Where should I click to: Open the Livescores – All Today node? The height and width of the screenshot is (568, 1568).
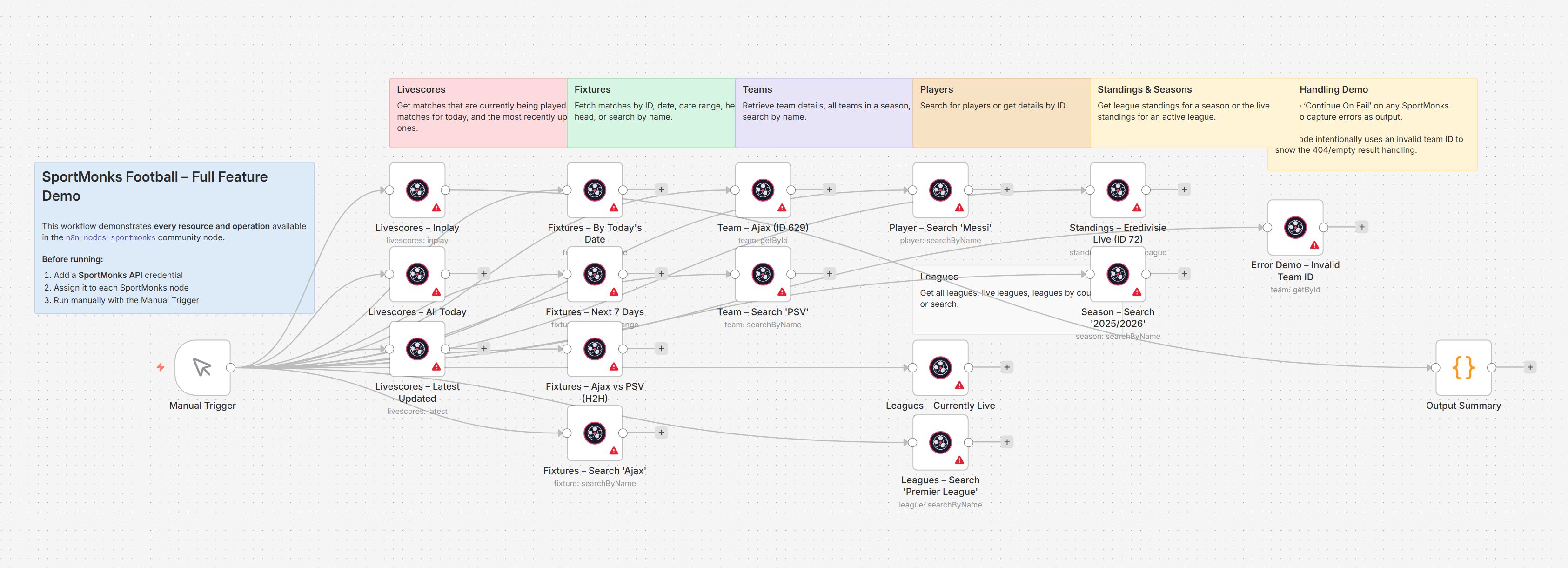pos(417,274)
